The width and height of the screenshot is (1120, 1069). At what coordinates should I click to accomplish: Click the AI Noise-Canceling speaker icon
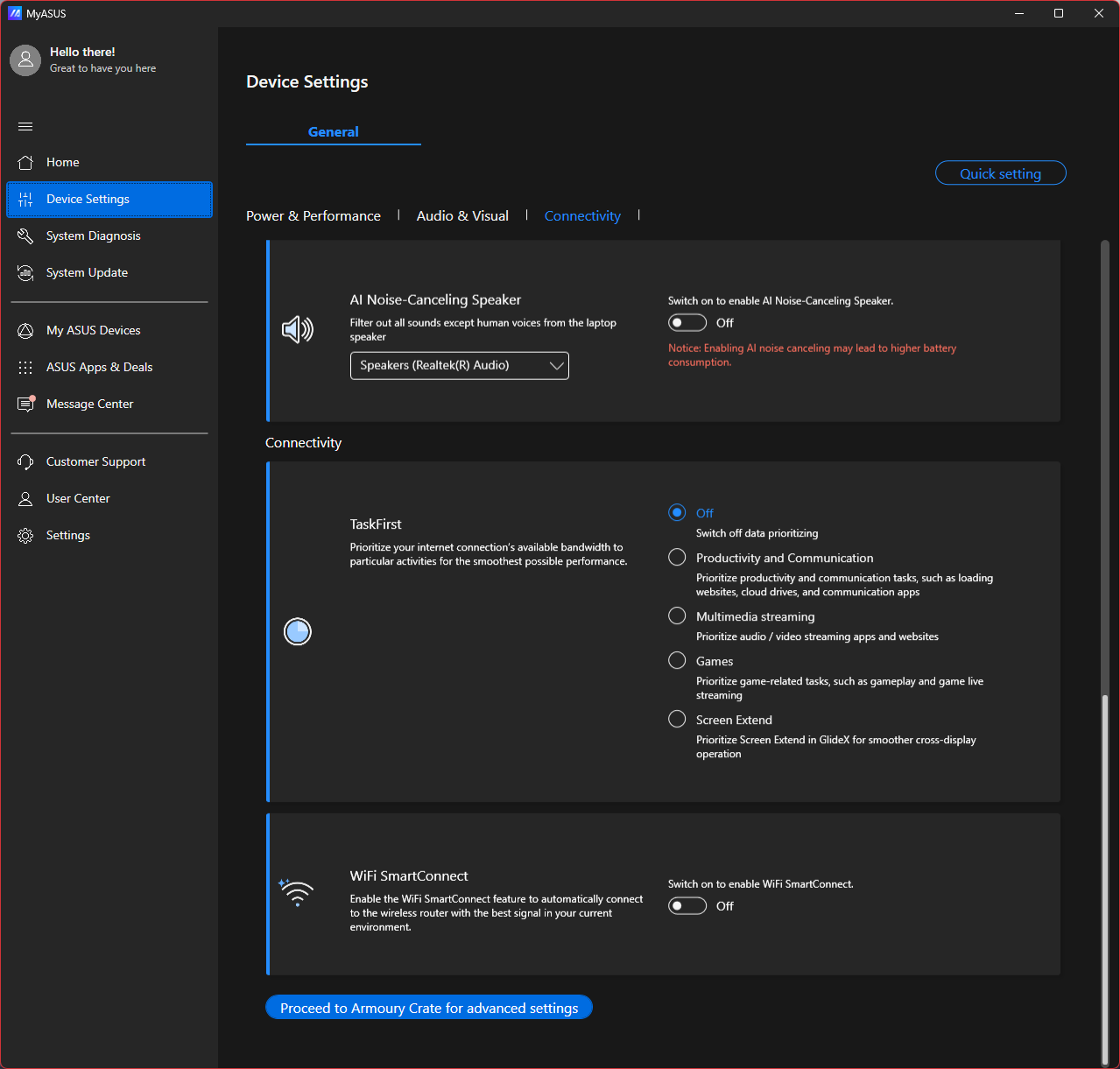[x=298, y=329]
